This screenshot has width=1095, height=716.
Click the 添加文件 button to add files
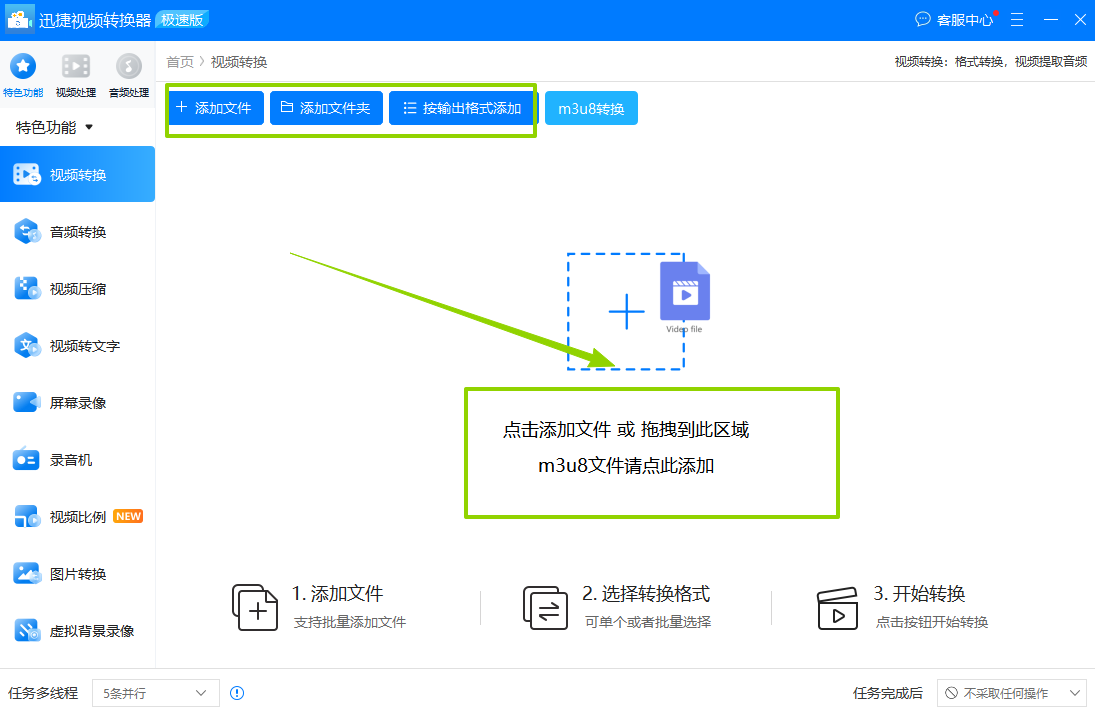tap(216, 108)
